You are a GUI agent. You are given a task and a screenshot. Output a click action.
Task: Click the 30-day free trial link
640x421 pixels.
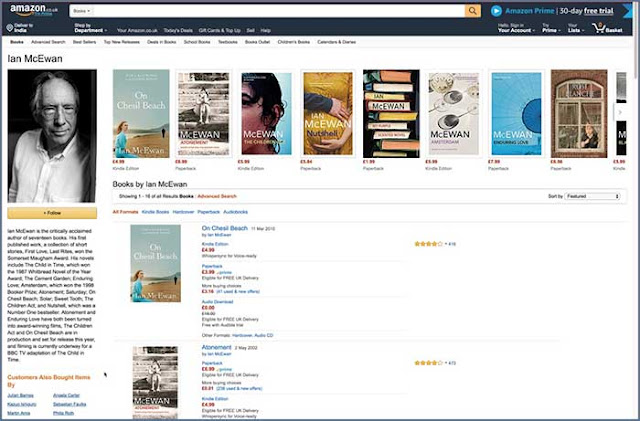(x=586, y=11)
